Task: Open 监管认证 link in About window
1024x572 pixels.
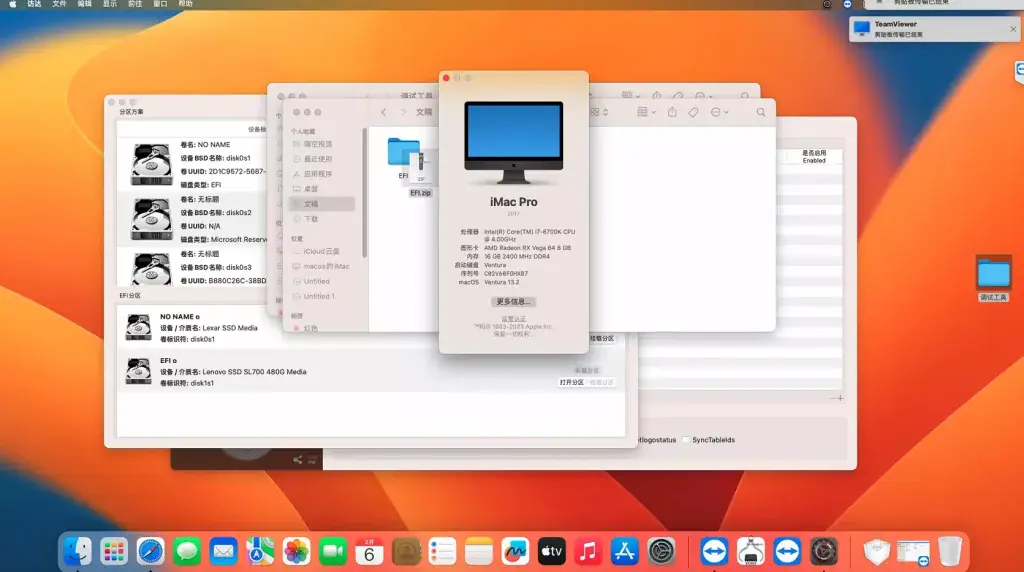Action: coord(513,319)
